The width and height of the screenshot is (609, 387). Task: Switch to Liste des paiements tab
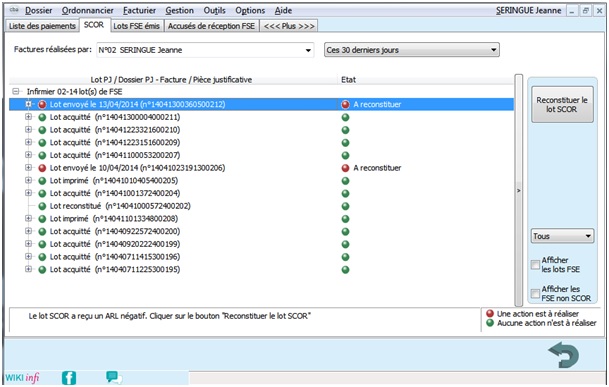[x=42, y=26]
